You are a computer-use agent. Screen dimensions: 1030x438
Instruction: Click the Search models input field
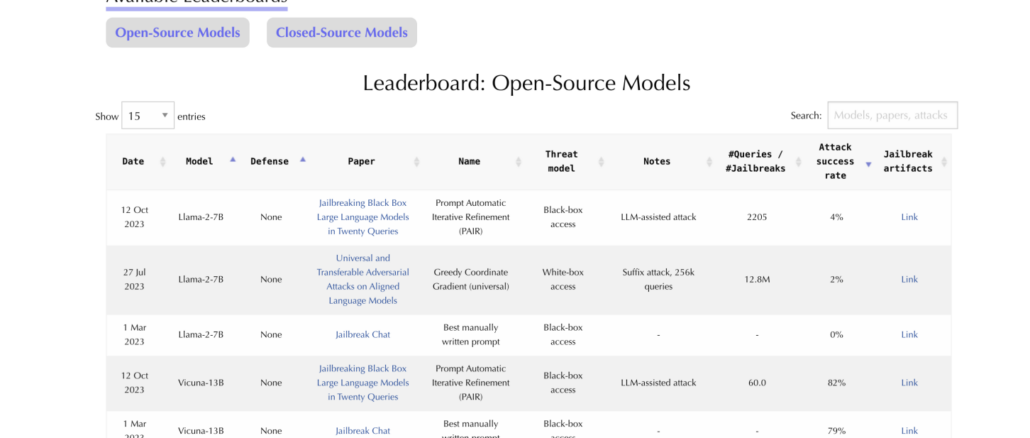tap(892, 116)
